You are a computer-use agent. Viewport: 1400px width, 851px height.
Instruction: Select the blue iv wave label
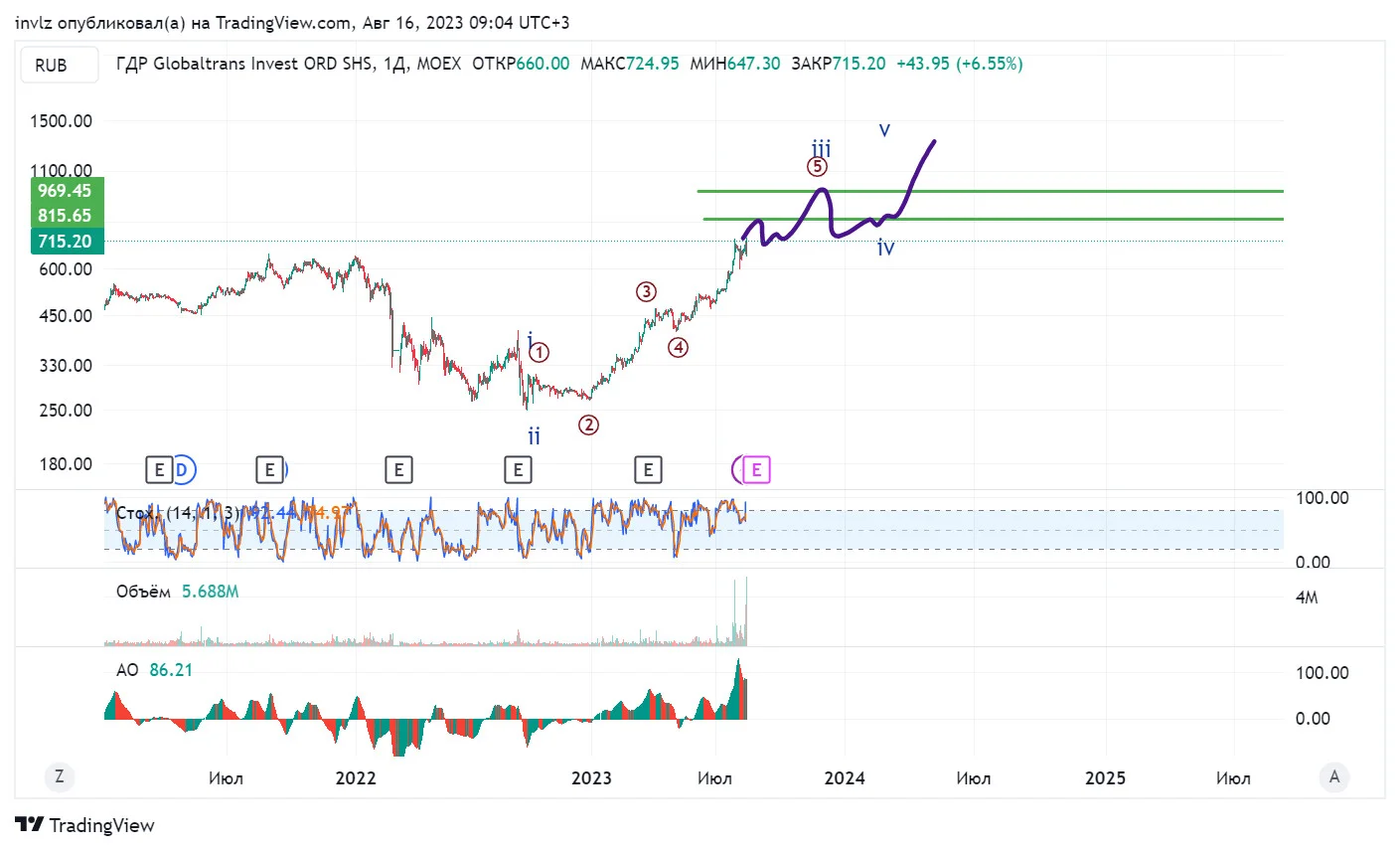(885, 248)
